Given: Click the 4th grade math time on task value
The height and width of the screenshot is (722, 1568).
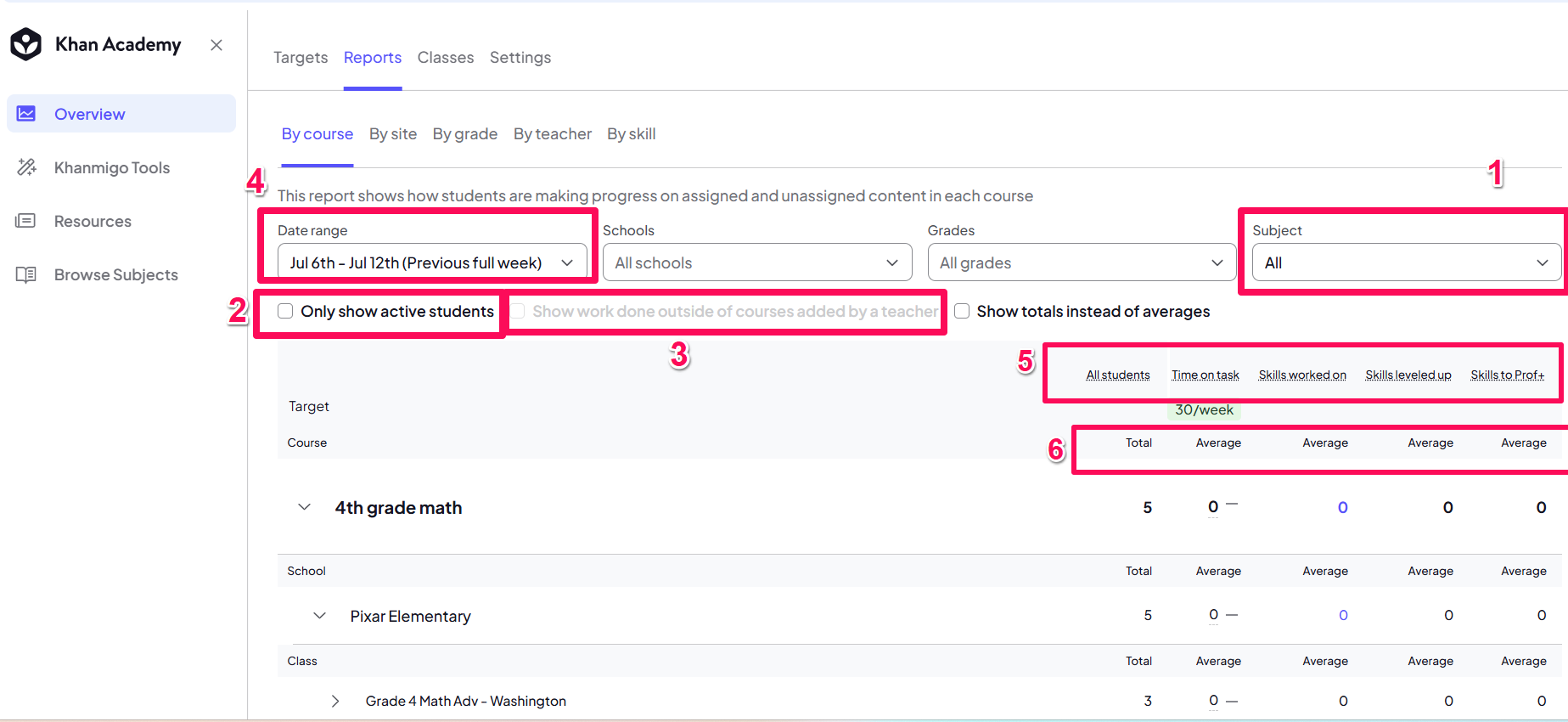Looking at the screenshot, I should (x=1213, y=507).
